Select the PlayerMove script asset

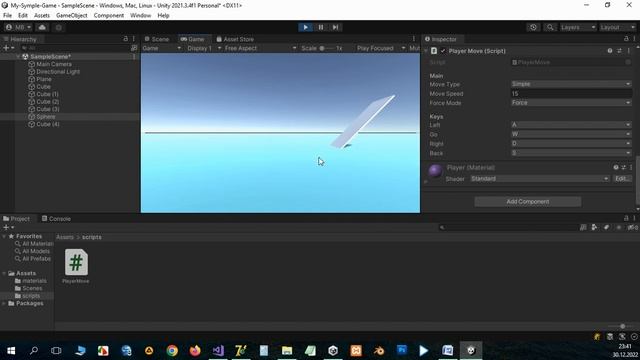(x=76, y=266)
